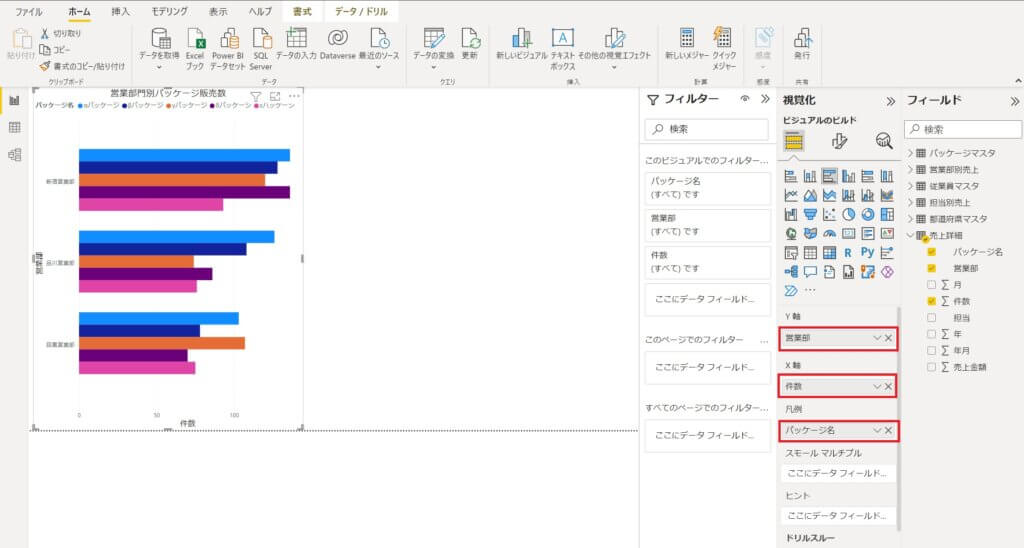The image size is (1024, 548).
Task: Create a new measure (新しいメジャー)
Action: [686, 44]
